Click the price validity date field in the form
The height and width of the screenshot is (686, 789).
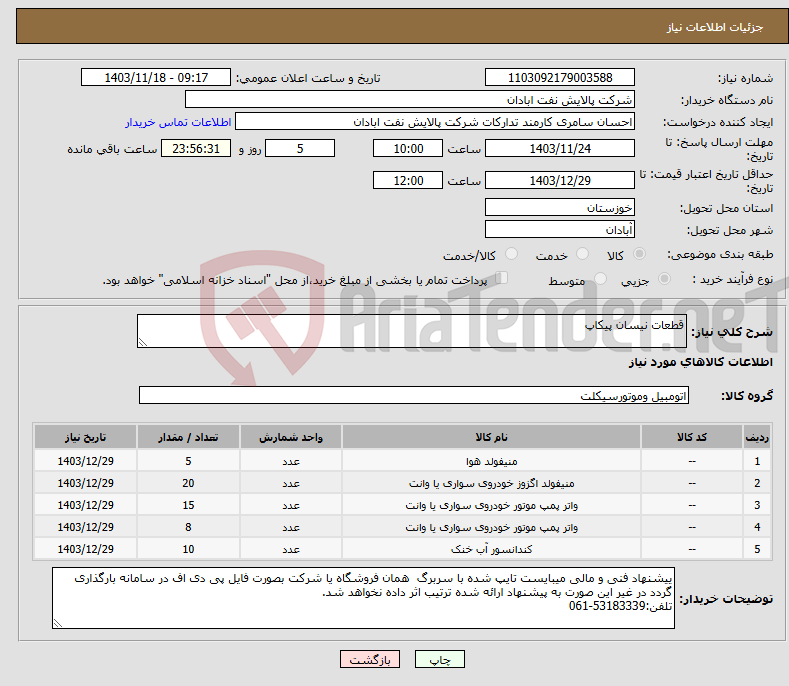coord(560,180)
